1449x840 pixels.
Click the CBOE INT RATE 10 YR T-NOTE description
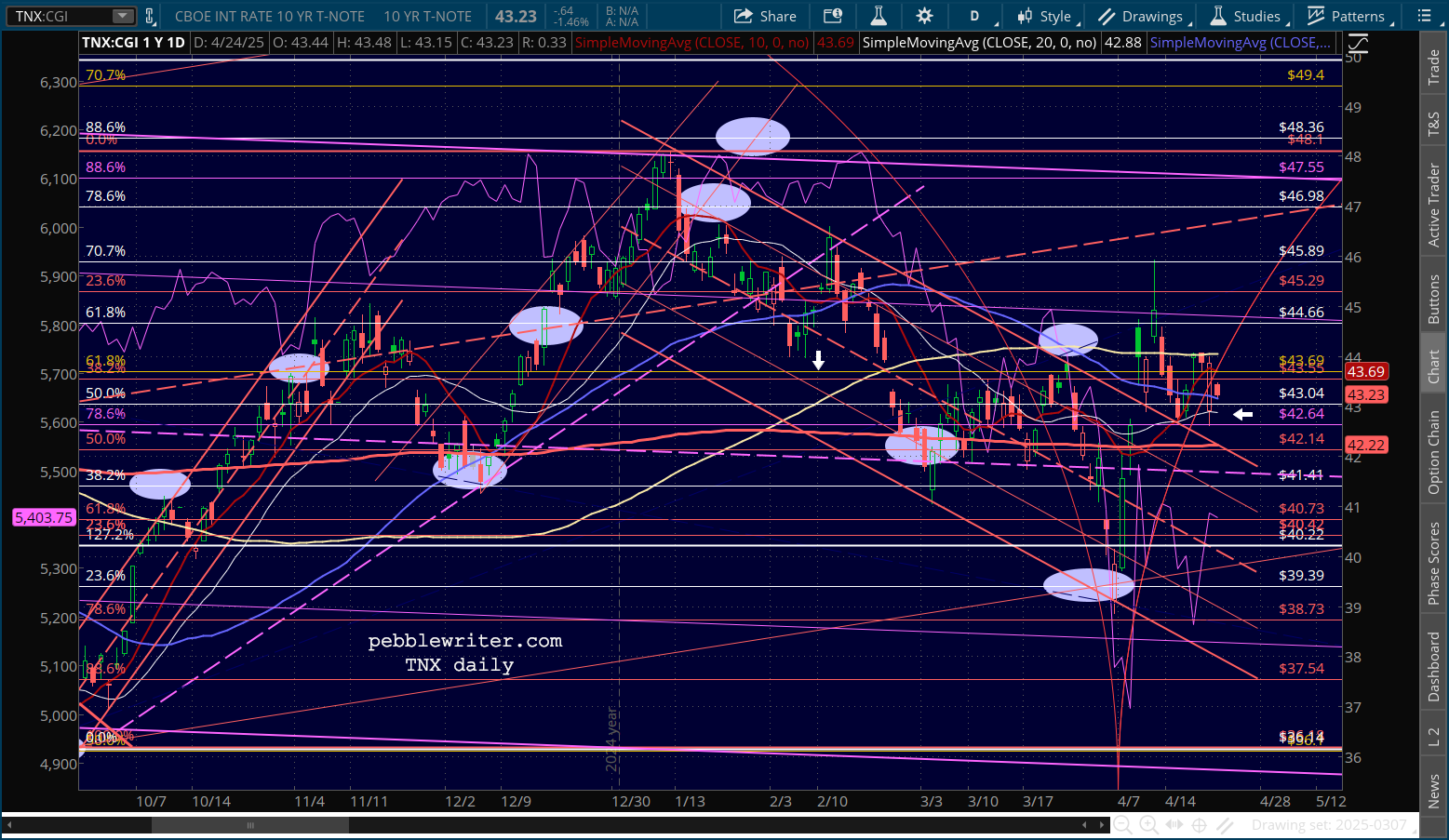click(269, 16)
